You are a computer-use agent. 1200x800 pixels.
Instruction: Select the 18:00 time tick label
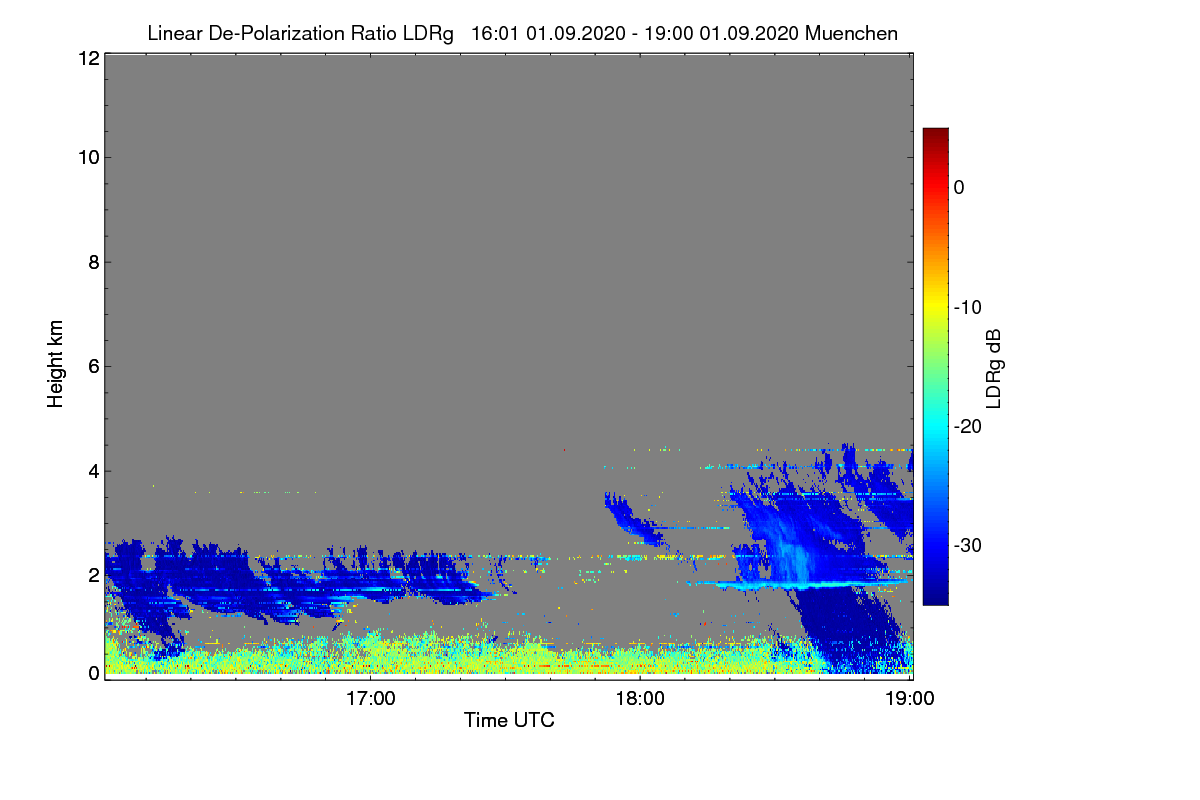coord(640,698)
